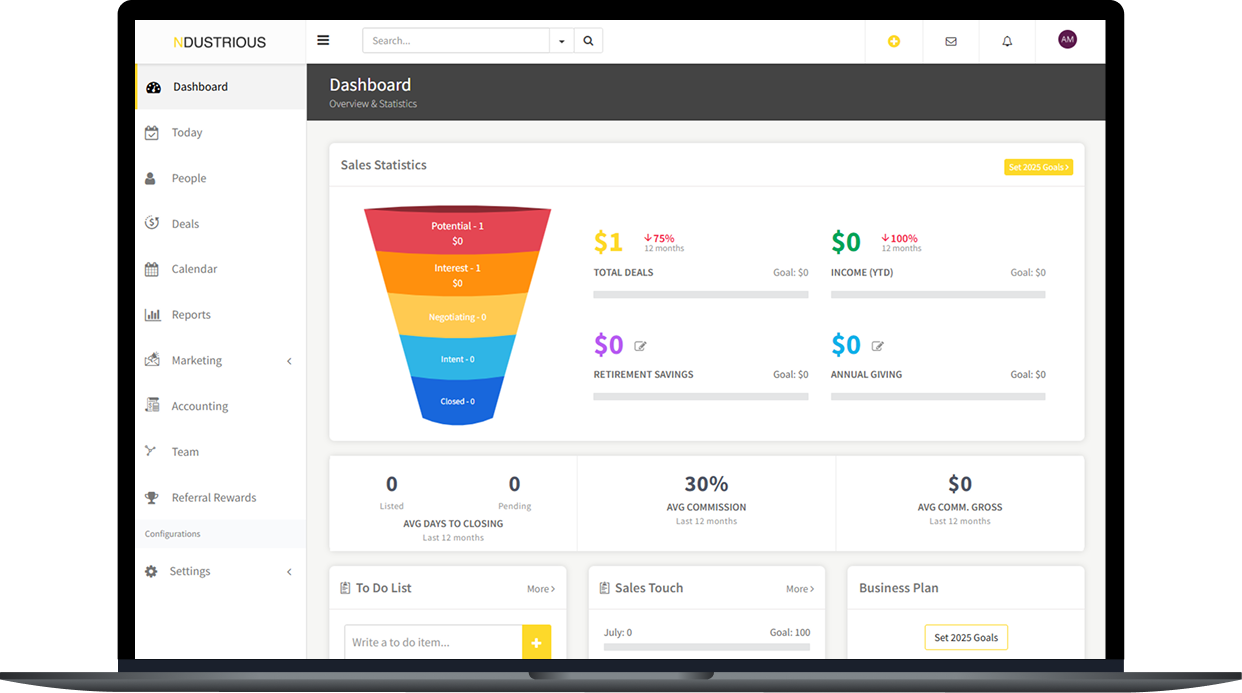Open the AM user avatar
Viewport: 1242px width, 693px height.
pyautogui.click(x=1067, y=40)
